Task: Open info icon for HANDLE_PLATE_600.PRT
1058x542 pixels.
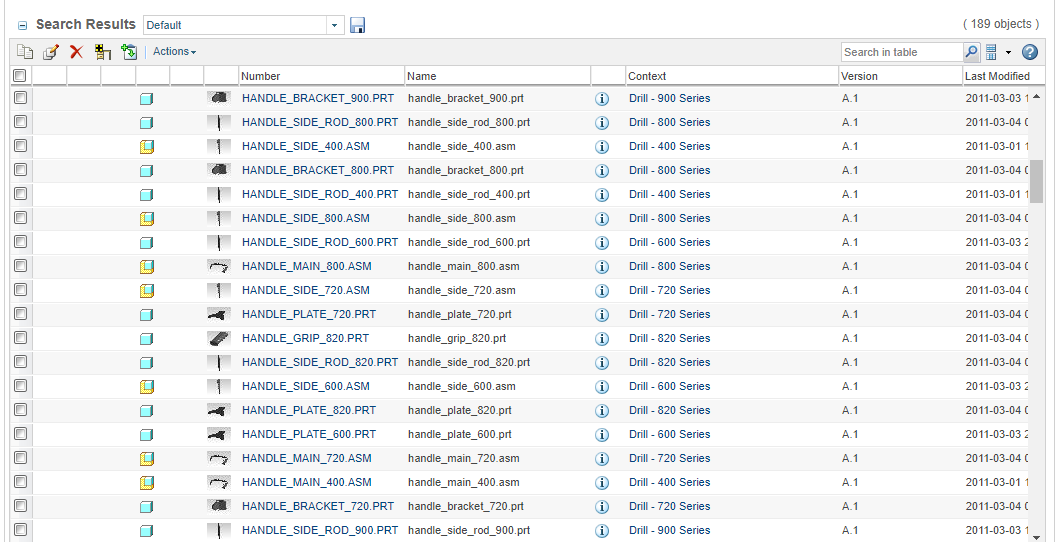Action: 602,435
